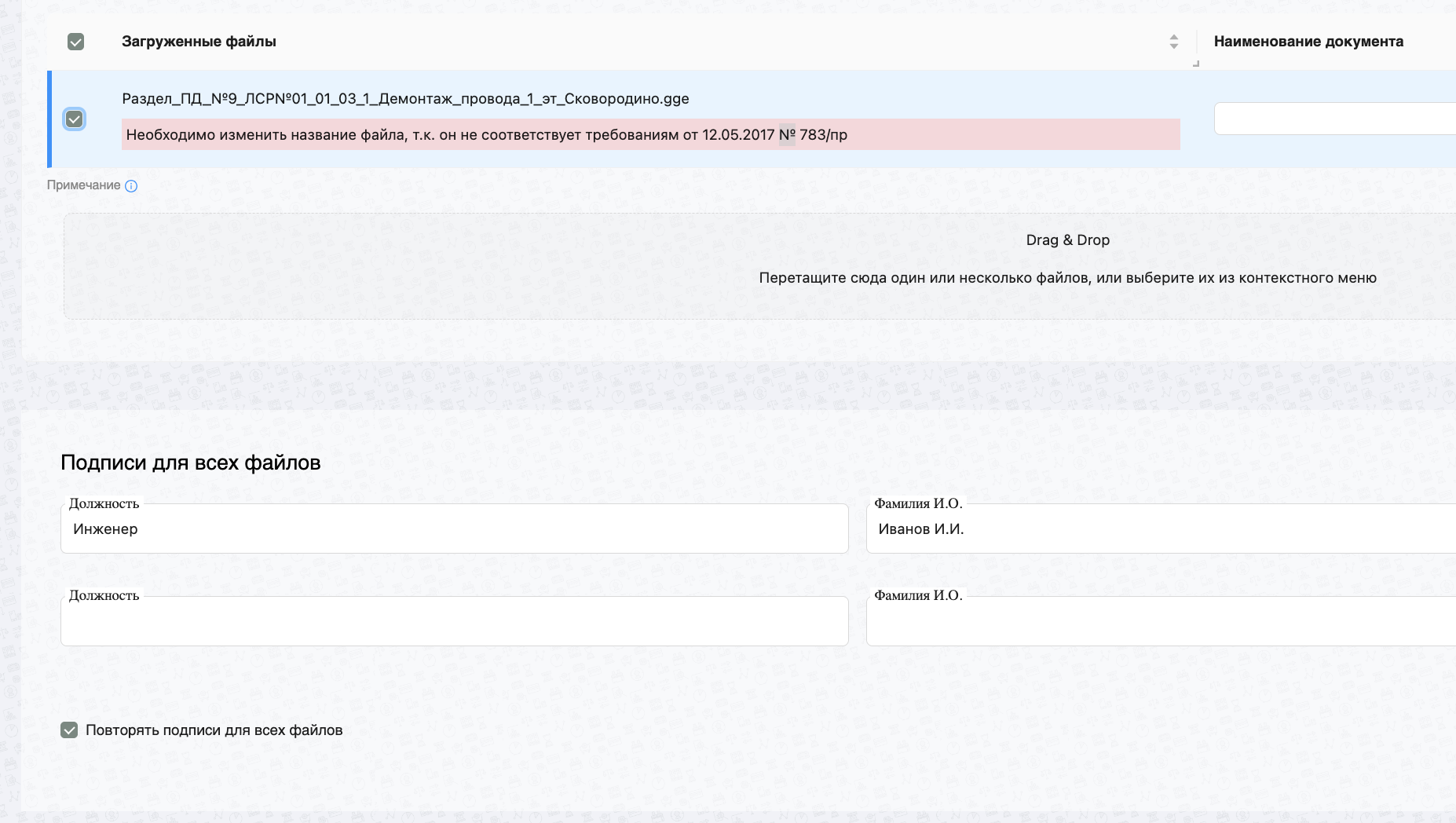Click the 'Подписи для всех файлов' heading
Image resolution: width=1456 pixels, height=823 pixels.
point(190,463)
